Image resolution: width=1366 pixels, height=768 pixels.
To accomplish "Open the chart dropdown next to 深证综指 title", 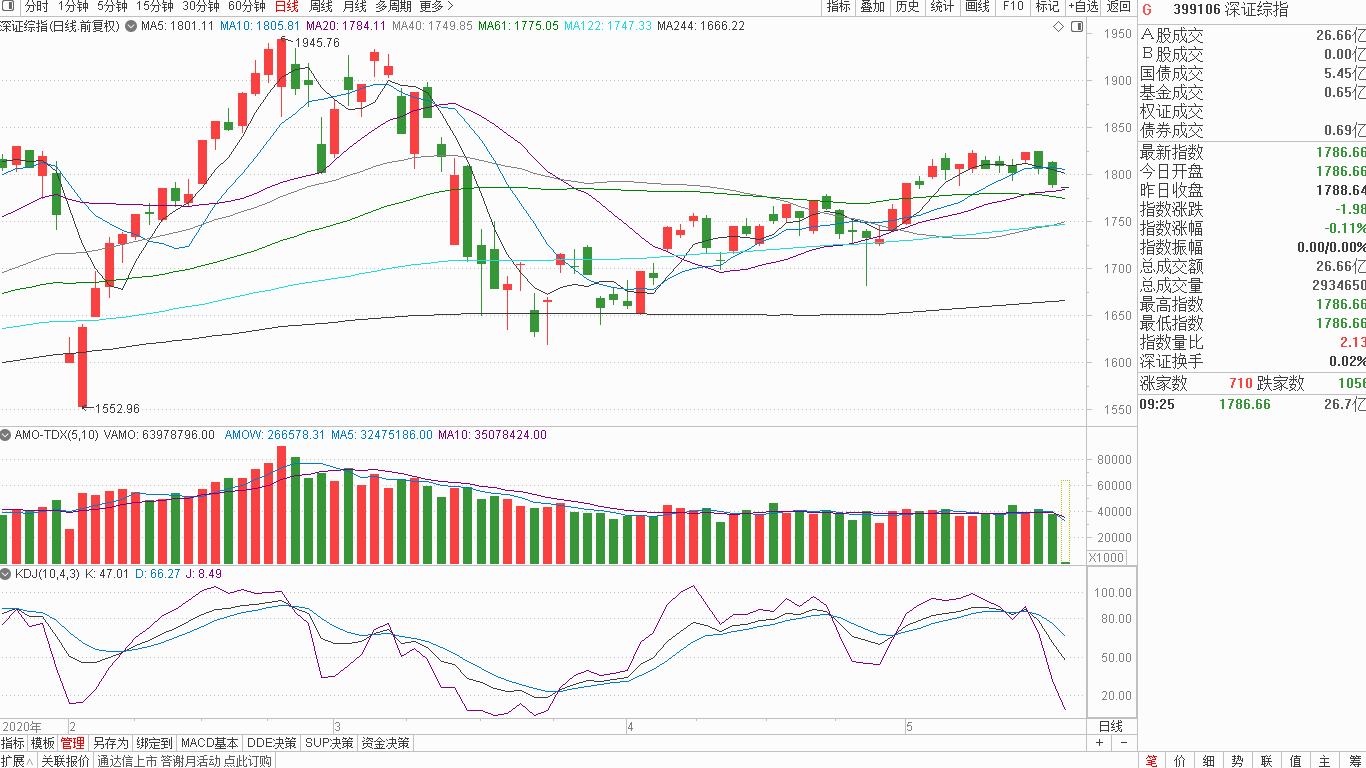I will (x=130, y=25).
